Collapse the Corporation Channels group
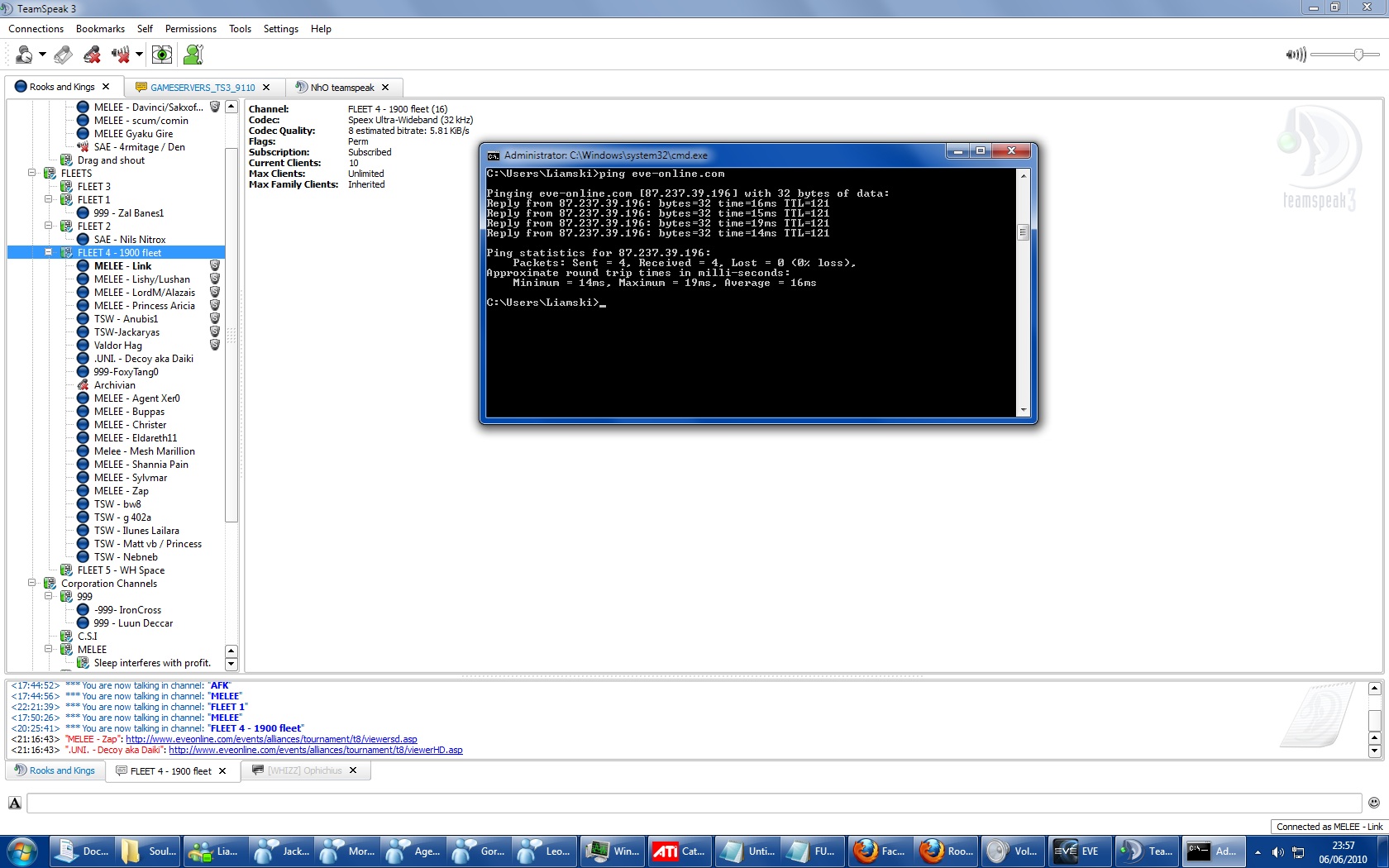Viewport: 1389px width, 868px height. pos(32,584)
